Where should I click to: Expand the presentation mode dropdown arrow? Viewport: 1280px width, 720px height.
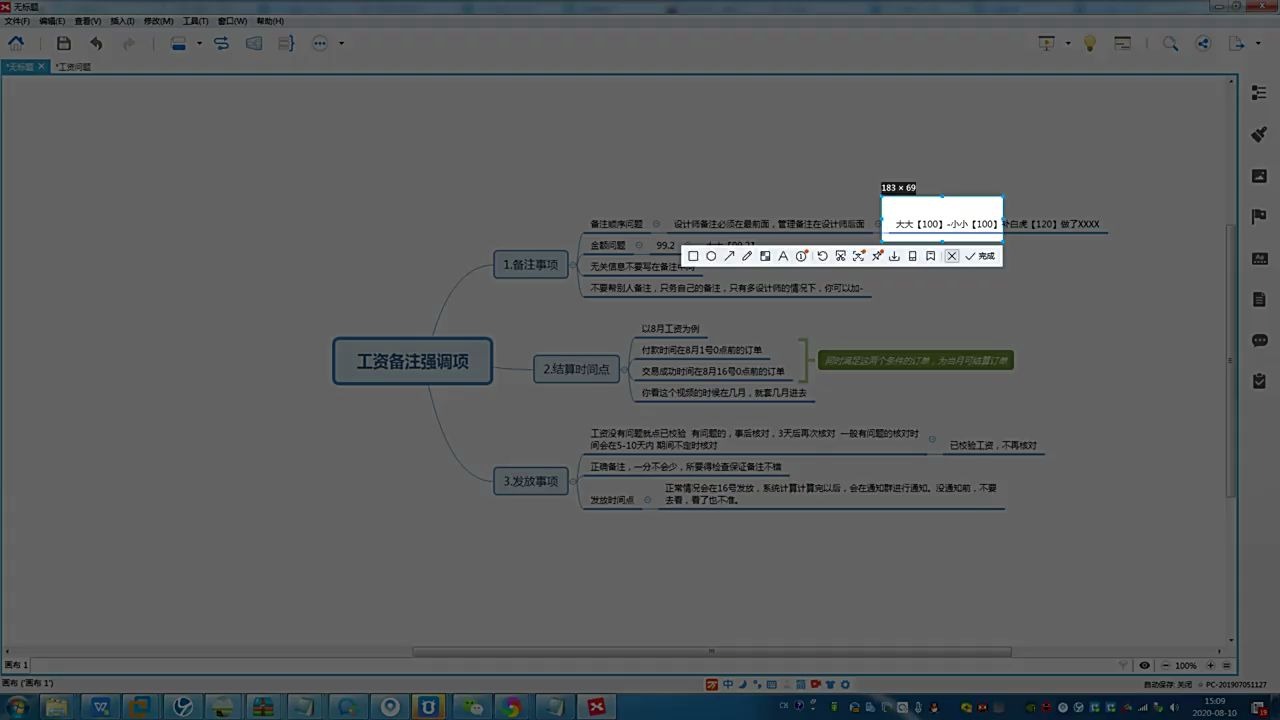coord(1067,43)
